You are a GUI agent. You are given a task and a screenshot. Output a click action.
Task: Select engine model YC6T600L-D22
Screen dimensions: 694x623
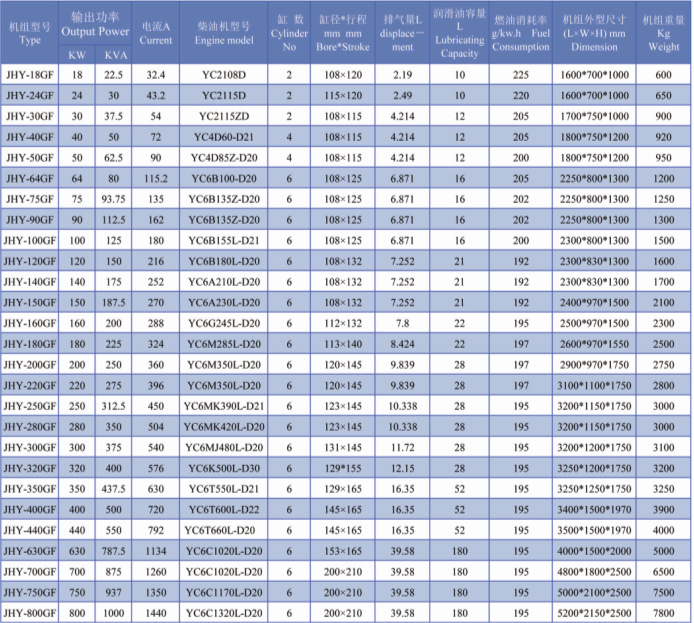click(x=224, y=510)
